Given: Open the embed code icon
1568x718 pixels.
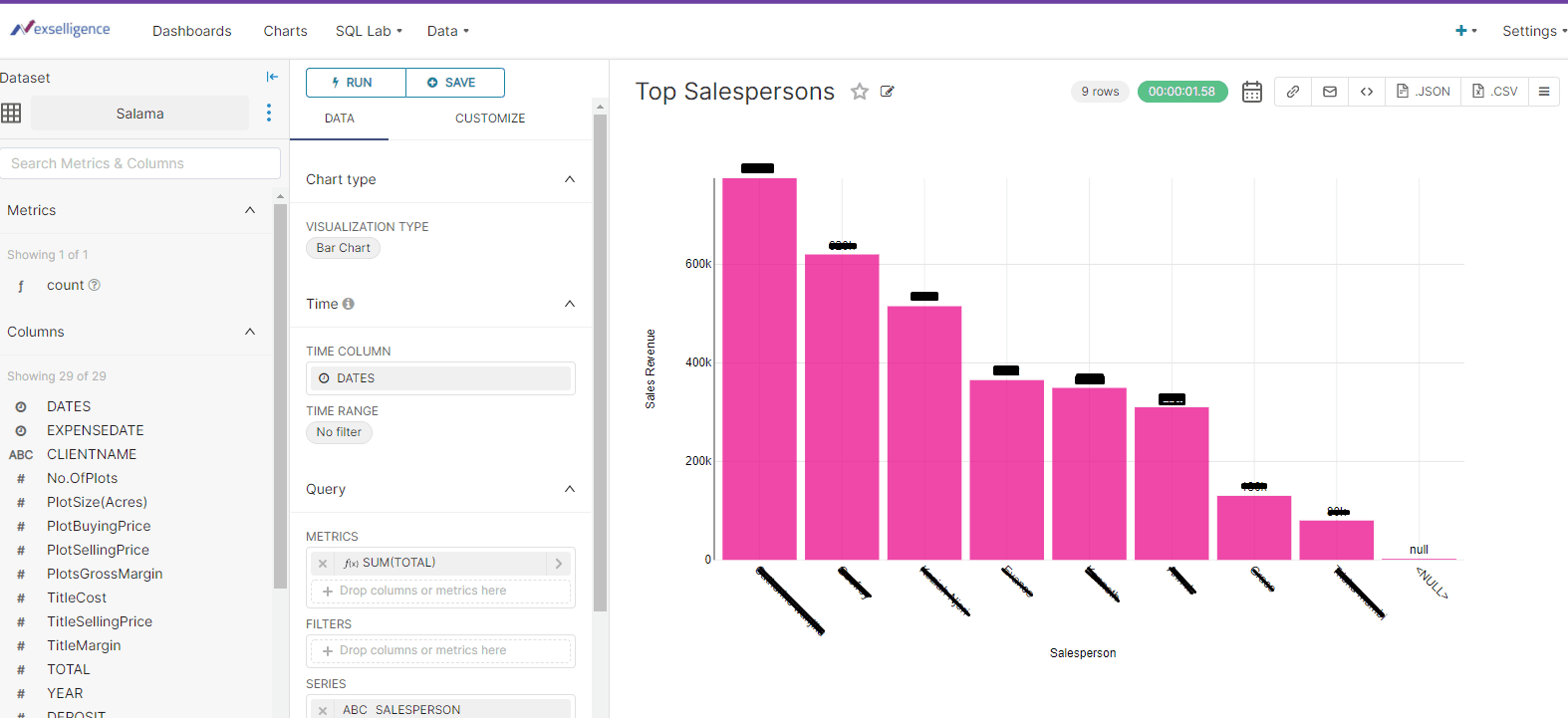Looking at the screenshot, I should pyautogui.click(x=1367, y=92).
